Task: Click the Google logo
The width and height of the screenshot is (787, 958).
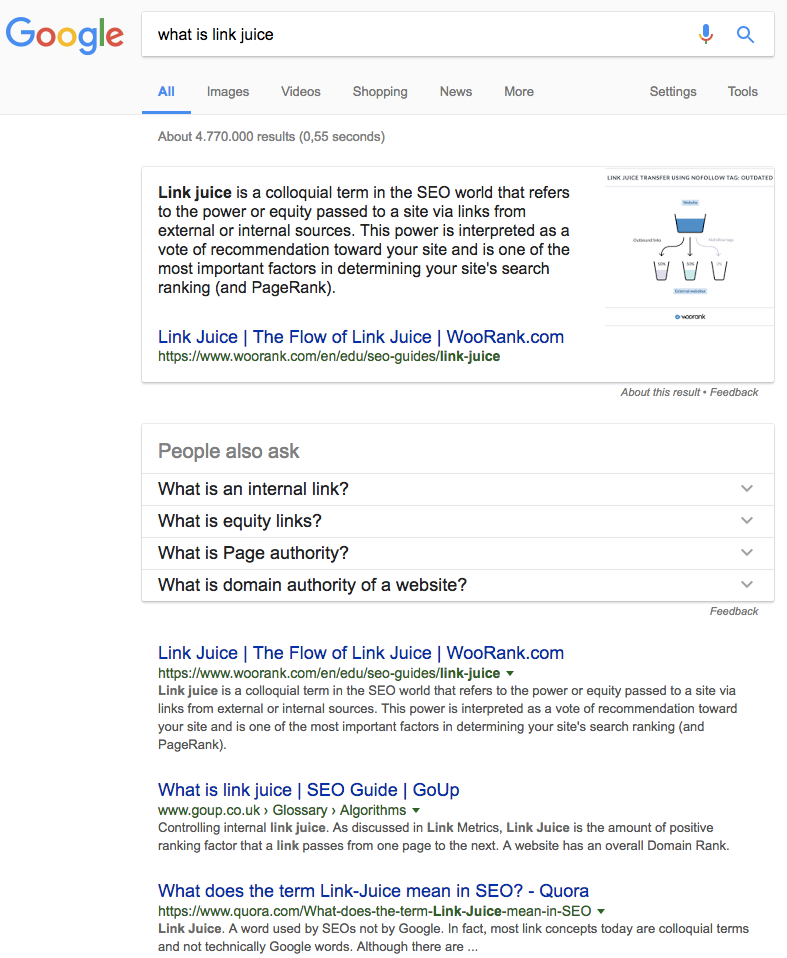Action: point(64,36)
